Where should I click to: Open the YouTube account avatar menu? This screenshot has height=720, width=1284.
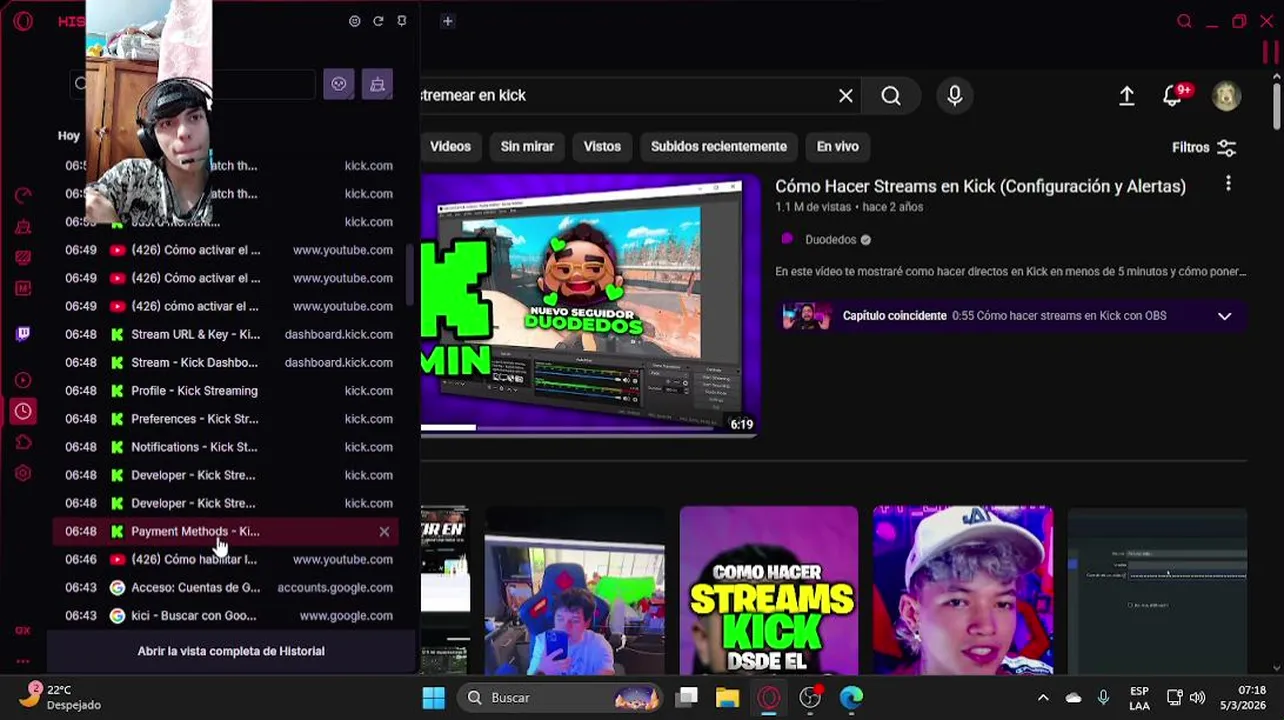tap(1226, 95)
